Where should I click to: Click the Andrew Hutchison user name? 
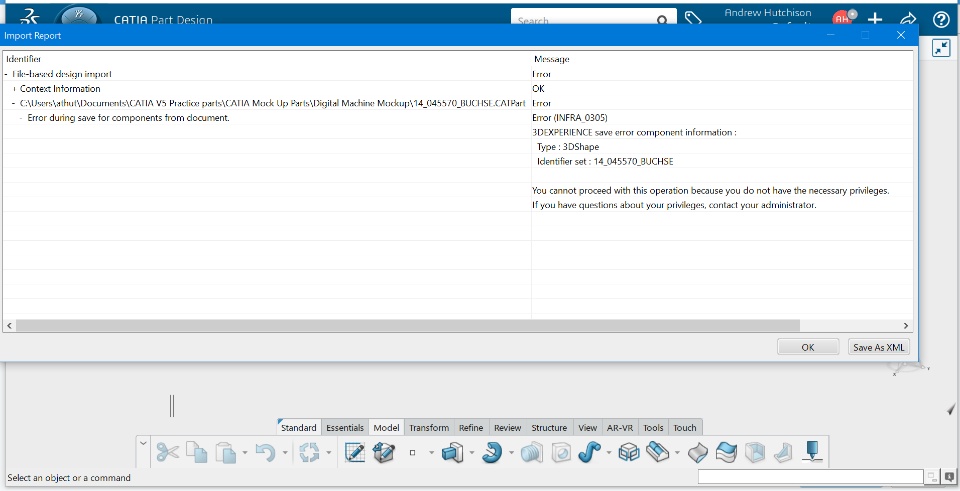pos(767,12)
